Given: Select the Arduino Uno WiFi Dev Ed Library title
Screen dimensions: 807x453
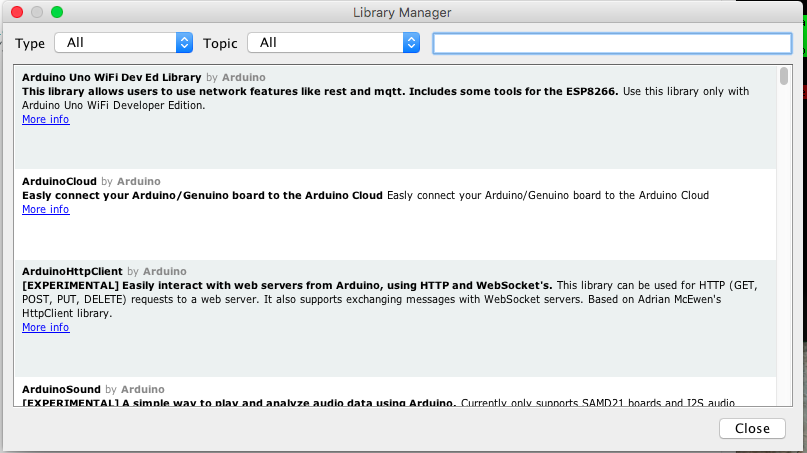Looking at the screenshot, I should [112, 78].
